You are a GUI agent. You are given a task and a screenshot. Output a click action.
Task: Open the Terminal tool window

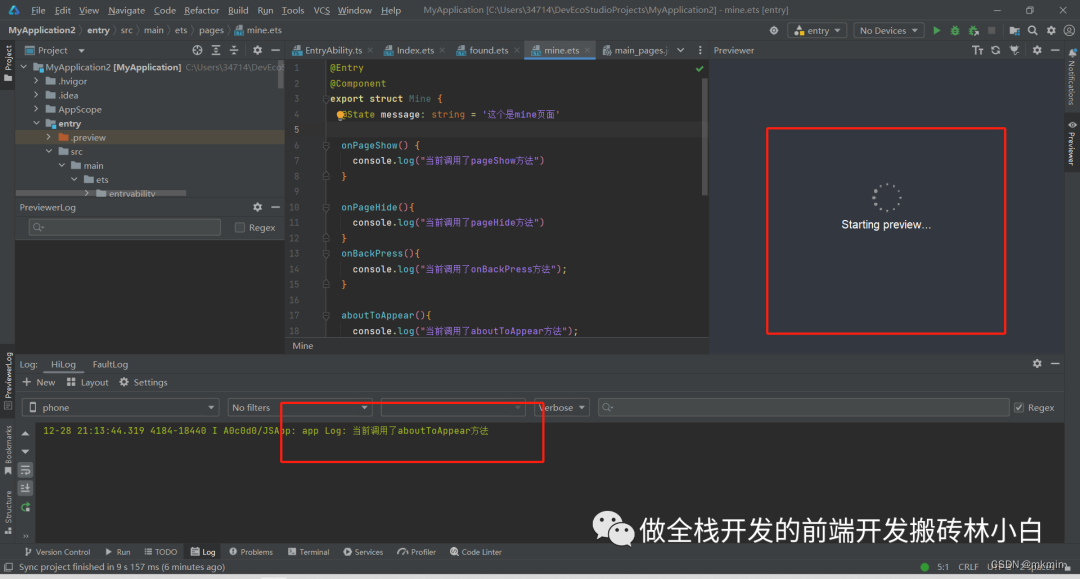coord(309,552)
